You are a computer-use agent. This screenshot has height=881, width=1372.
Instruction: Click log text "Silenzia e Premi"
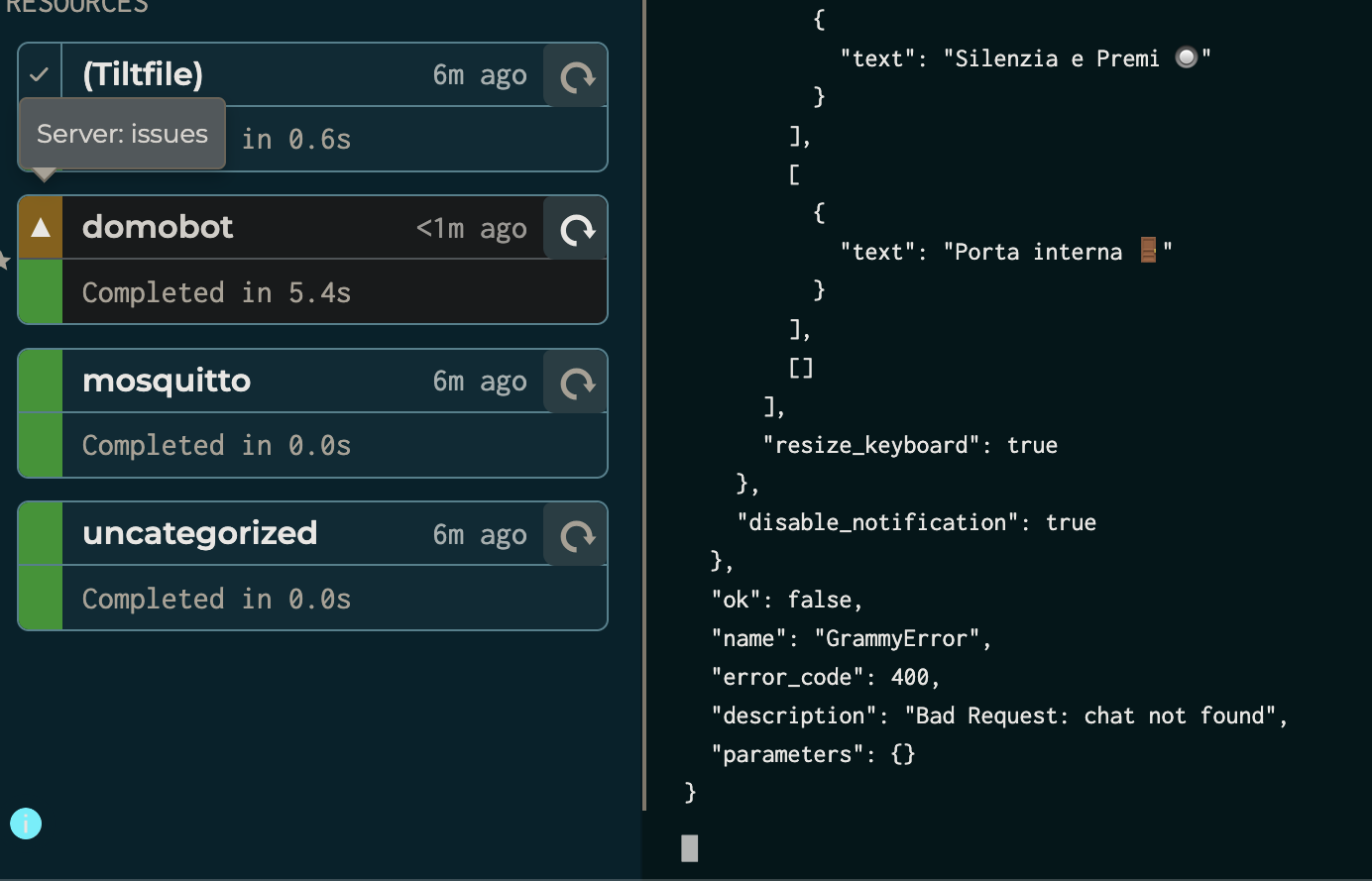pos(1057,58)
